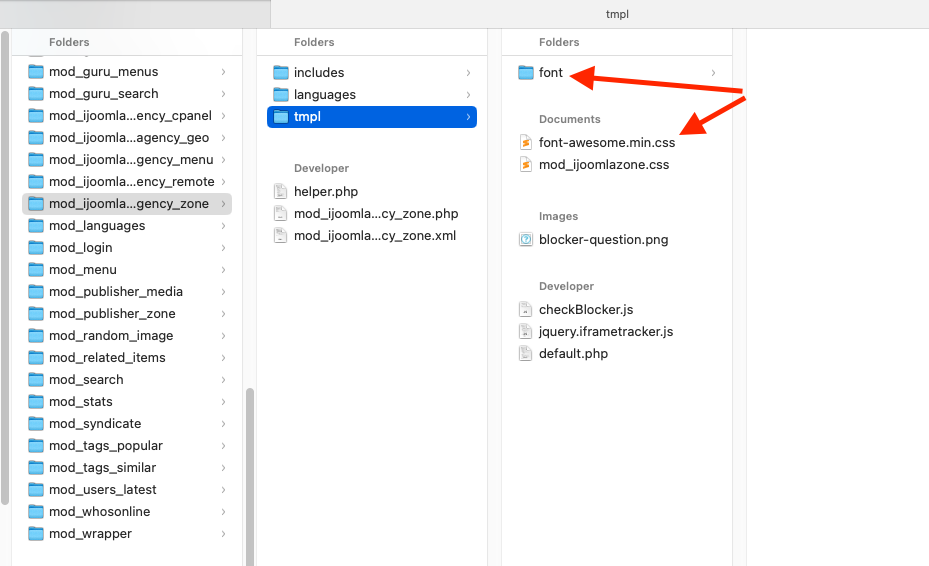Viewport: 929px width, 566px height.
Task: Click the font-awesome.min.css file icon
Action: (526, 143)
